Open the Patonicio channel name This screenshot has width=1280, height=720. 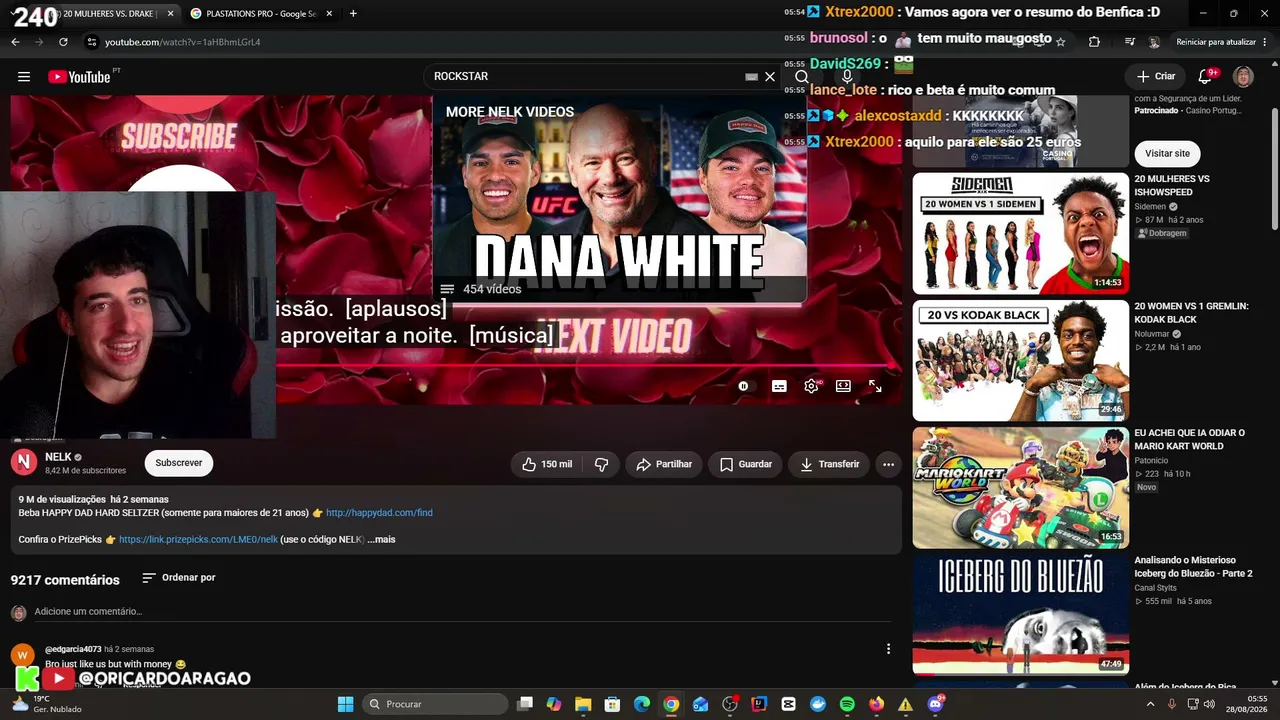tap(1151, 461)
